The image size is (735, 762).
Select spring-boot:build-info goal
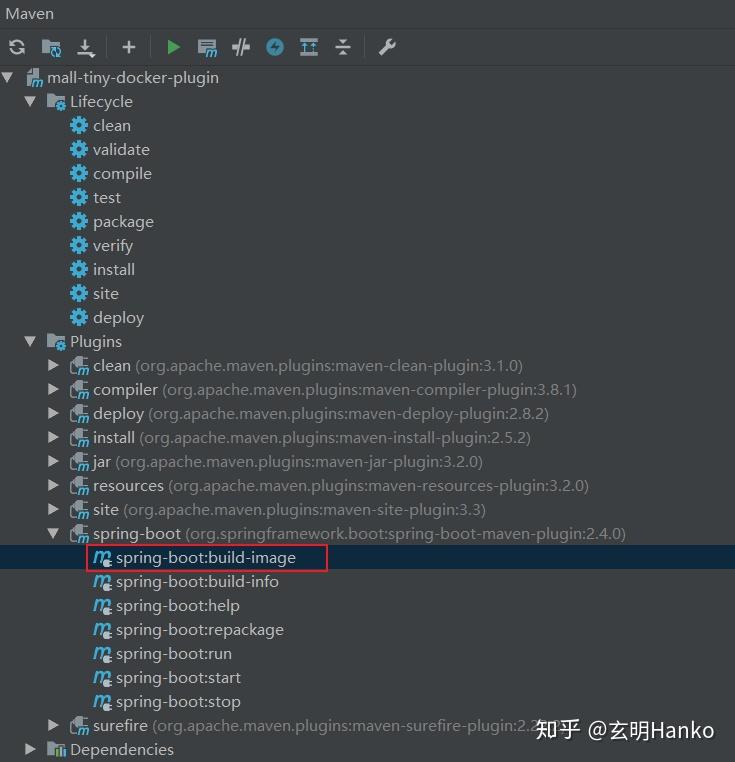pos(197,582)
